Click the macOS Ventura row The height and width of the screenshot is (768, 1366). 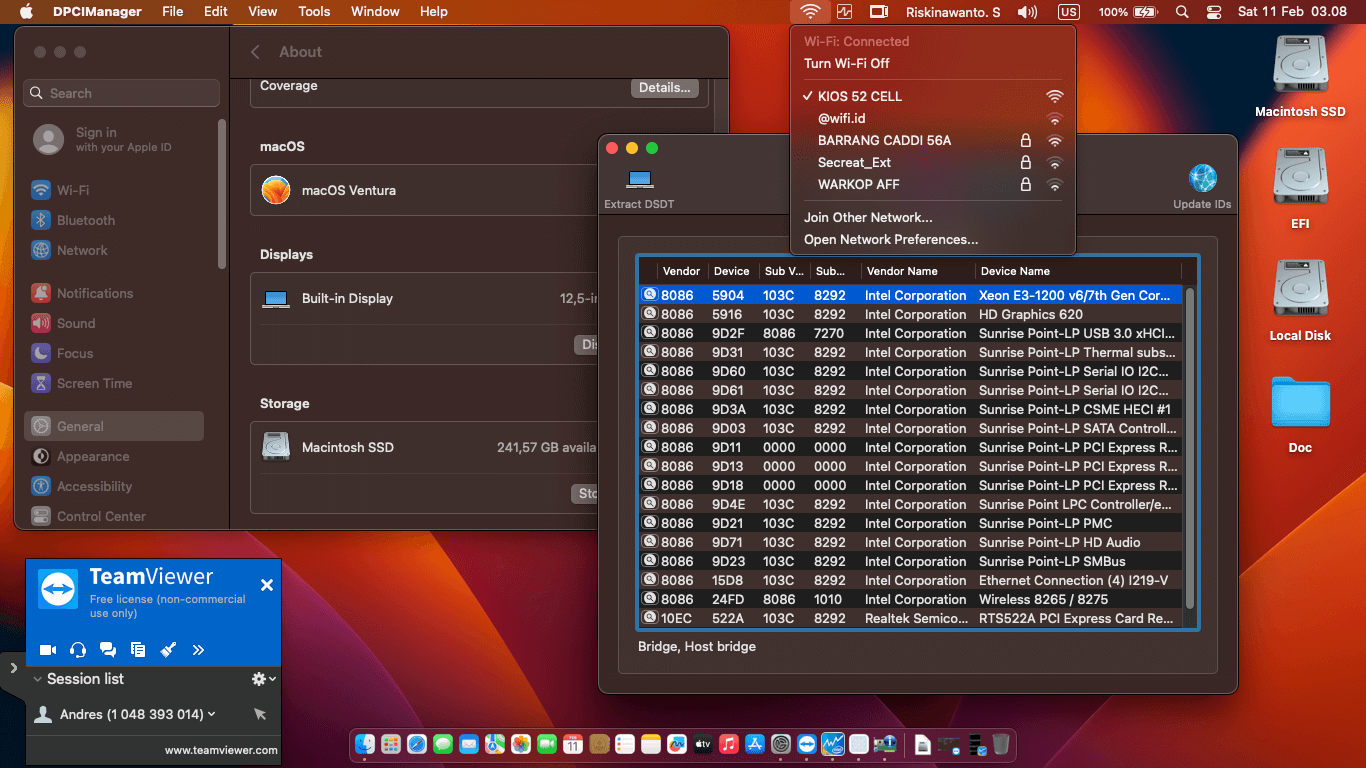coord(425,190)
